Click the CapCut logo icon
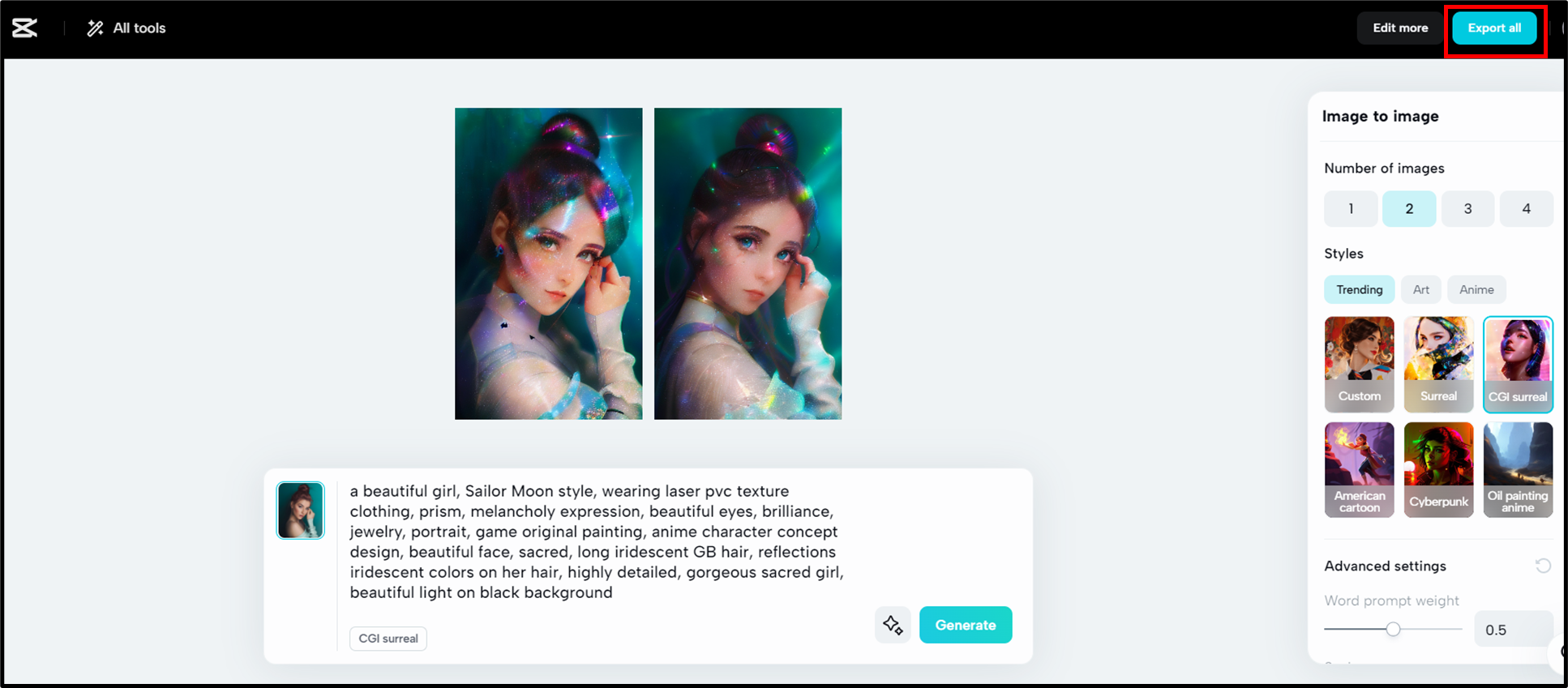The image size is (1568, 688). tap(24, 28)
